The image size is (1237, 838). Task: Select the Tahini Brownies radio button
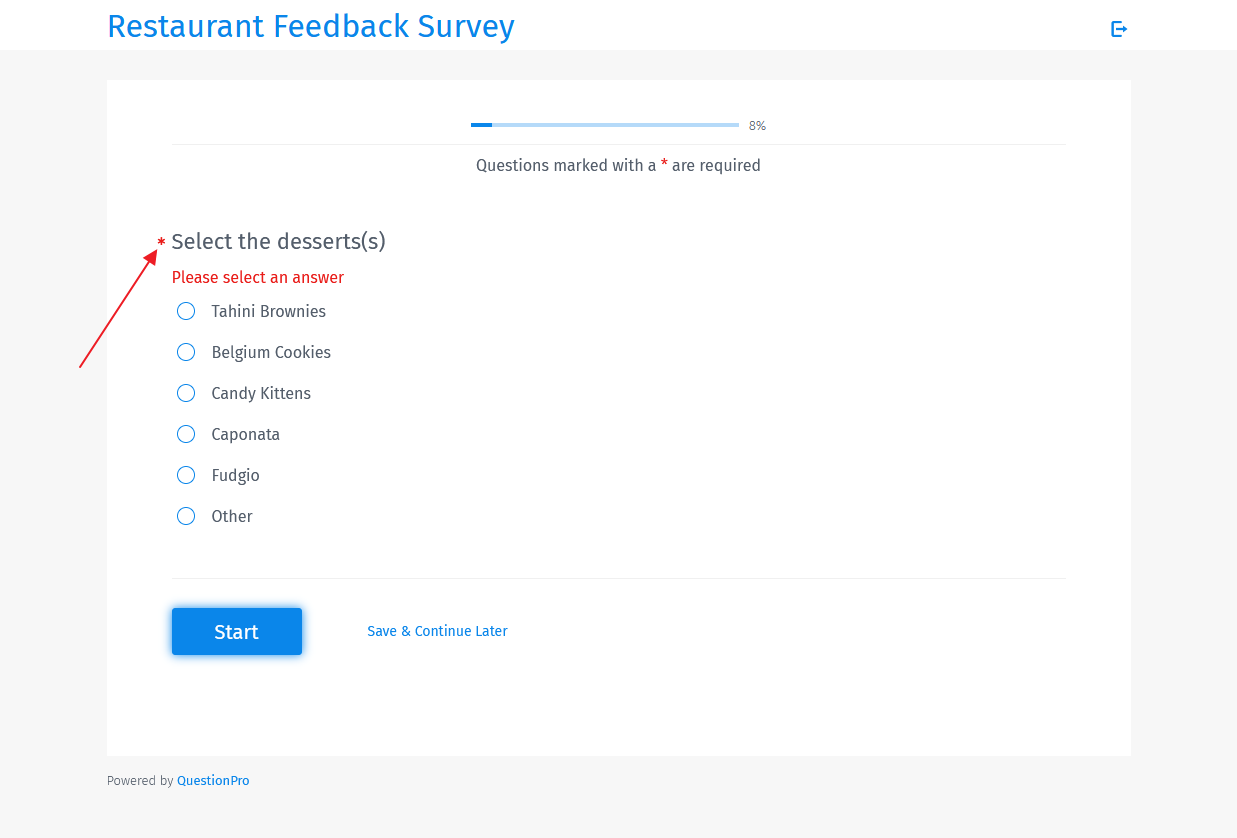(186, 311)
